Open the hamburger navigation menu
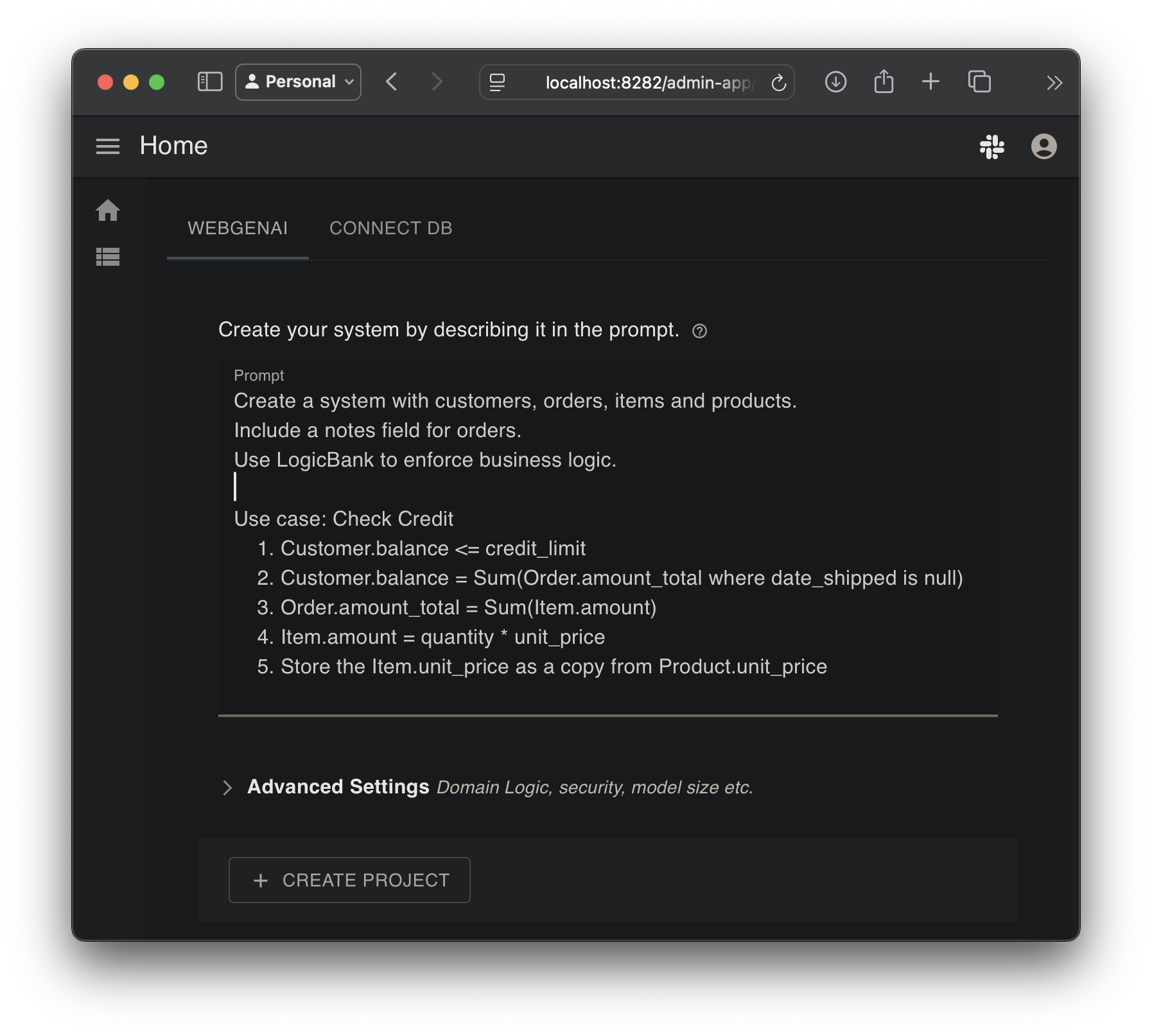Viewport: 1152px width, 1036px height. pyautogui.click(x=108, y=146)
